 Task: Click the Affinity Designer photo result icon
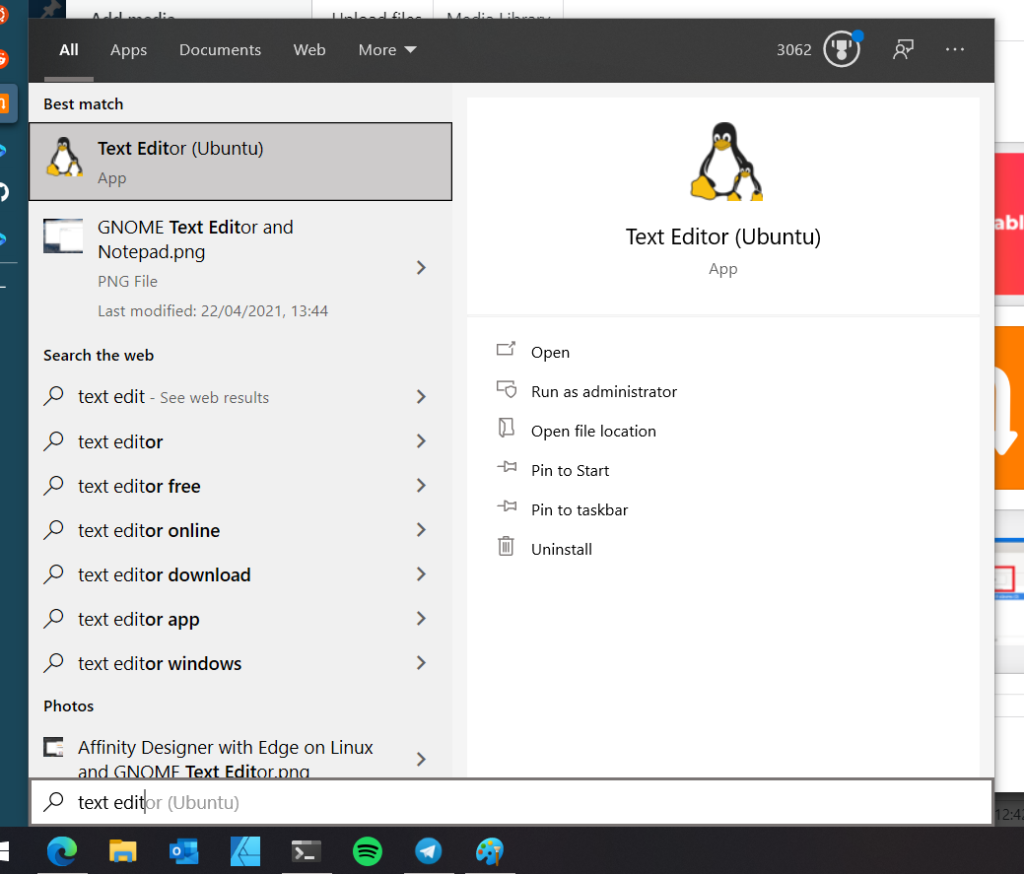pos(54,746)
